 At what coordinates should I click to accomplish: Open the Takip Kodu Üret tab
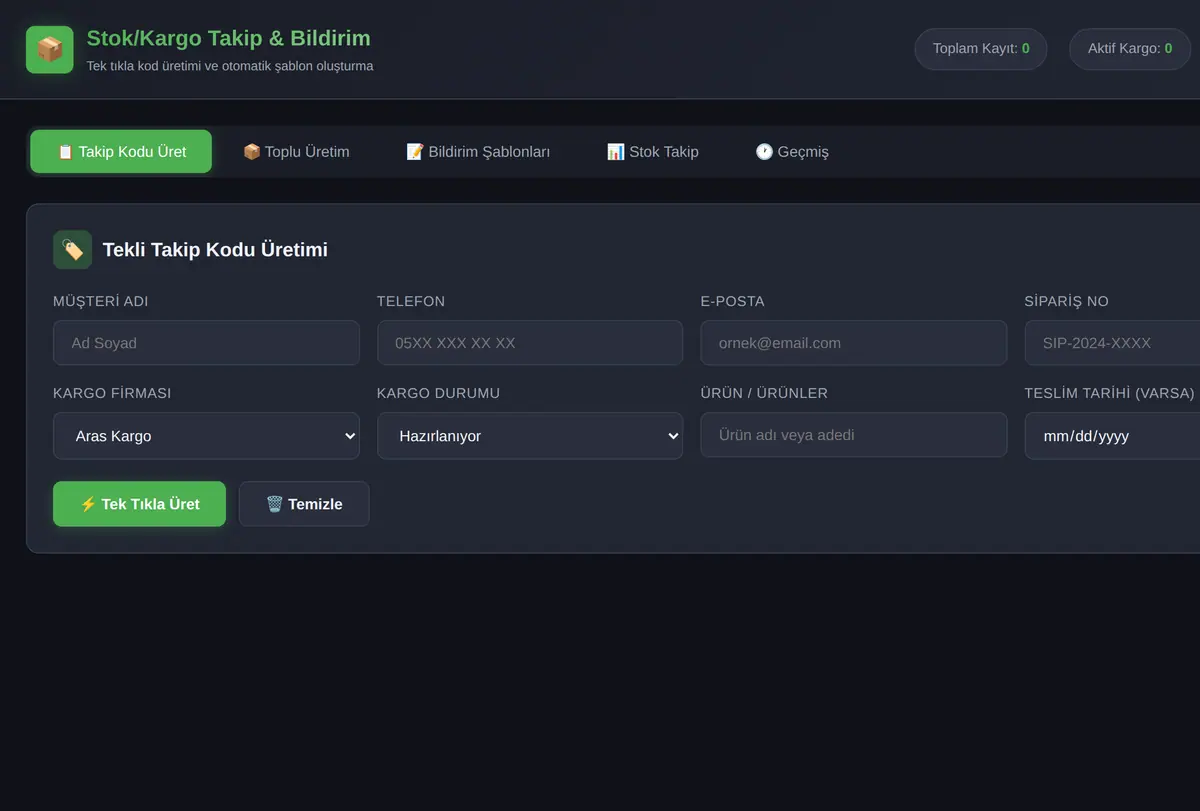click(x=121, y=152)
